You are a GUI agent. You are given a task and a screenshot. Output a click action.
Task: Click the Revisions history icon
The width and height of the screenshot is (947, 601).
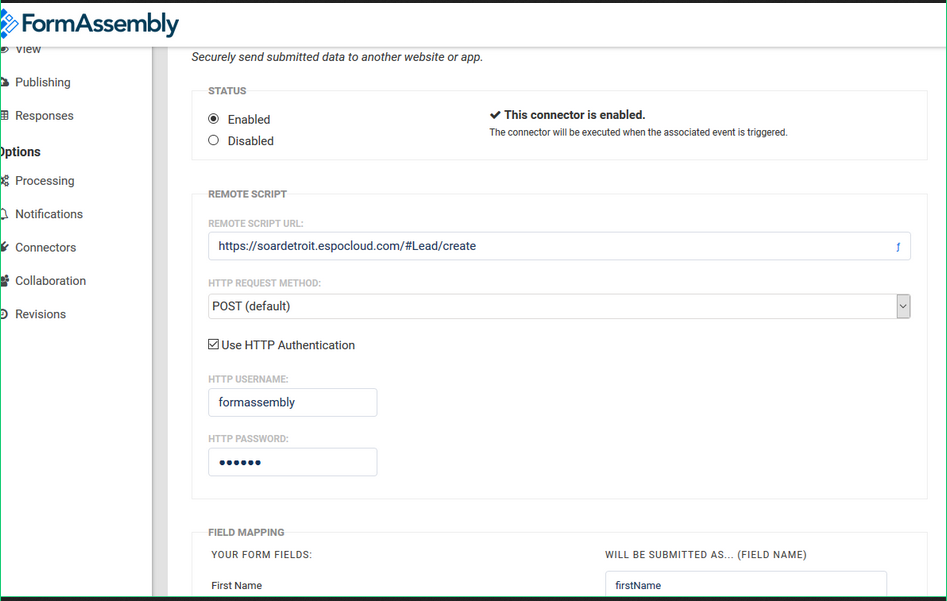coord(5,314)
